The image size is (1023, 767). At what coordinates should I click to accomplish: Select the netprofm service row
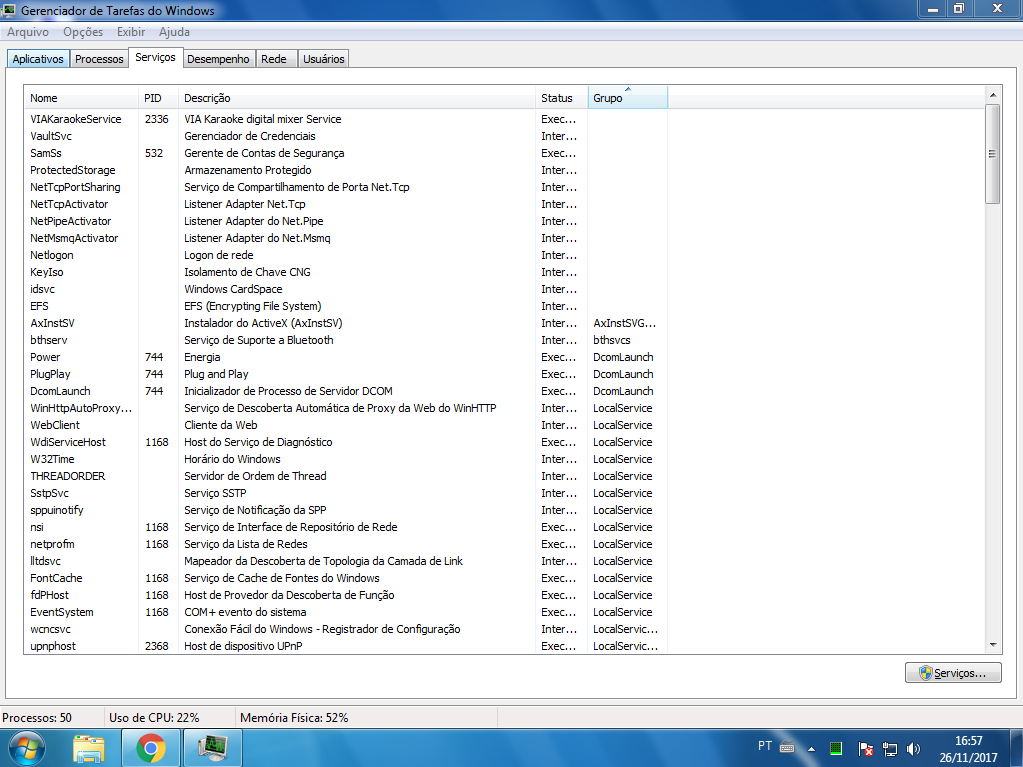click(346, 543)
